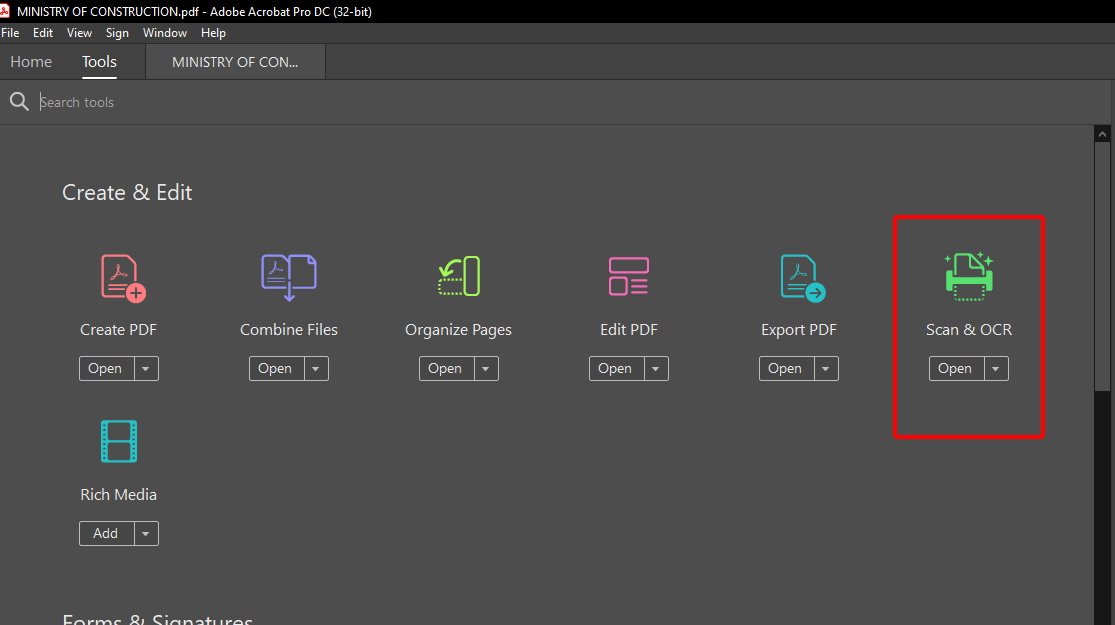
Task: Click the Scan & OCR printer icon
Action: pos(968,277)
